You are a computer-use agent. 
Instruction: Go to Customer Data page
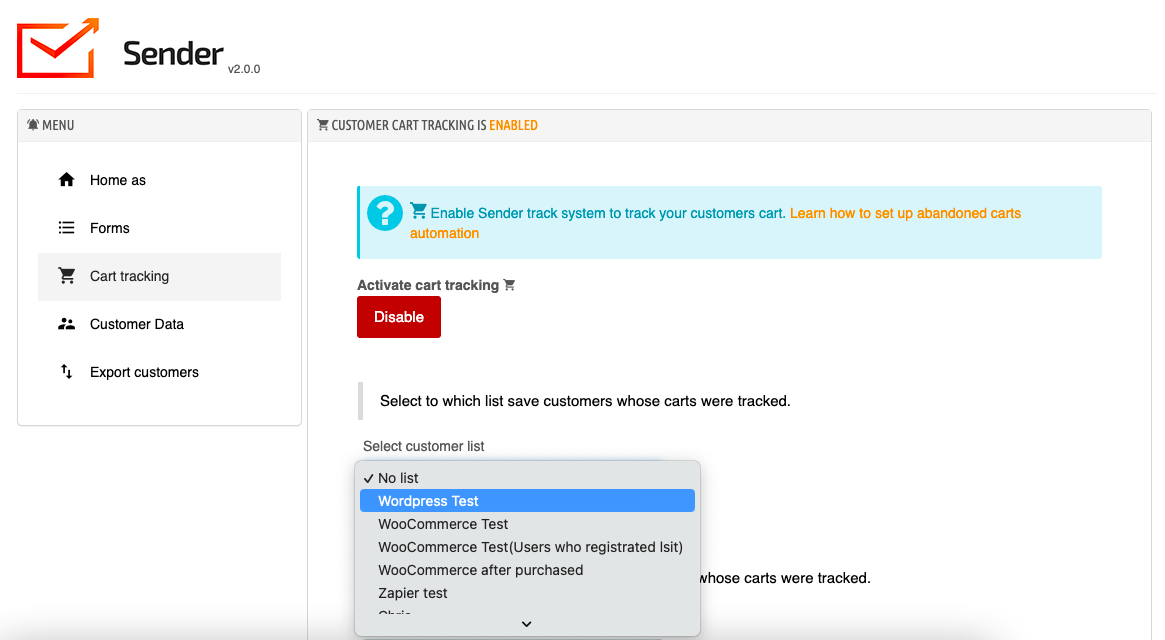(x=137, y=324)
